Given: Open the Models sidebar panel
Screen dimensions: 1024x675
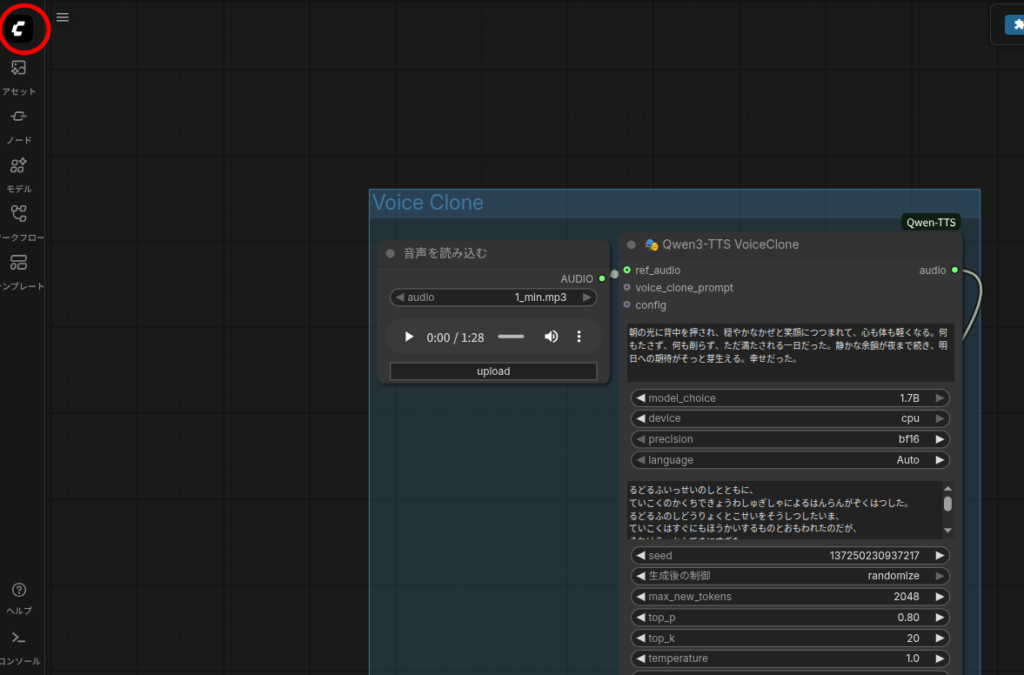Looking at the screenshot, I should pos(19,173).
